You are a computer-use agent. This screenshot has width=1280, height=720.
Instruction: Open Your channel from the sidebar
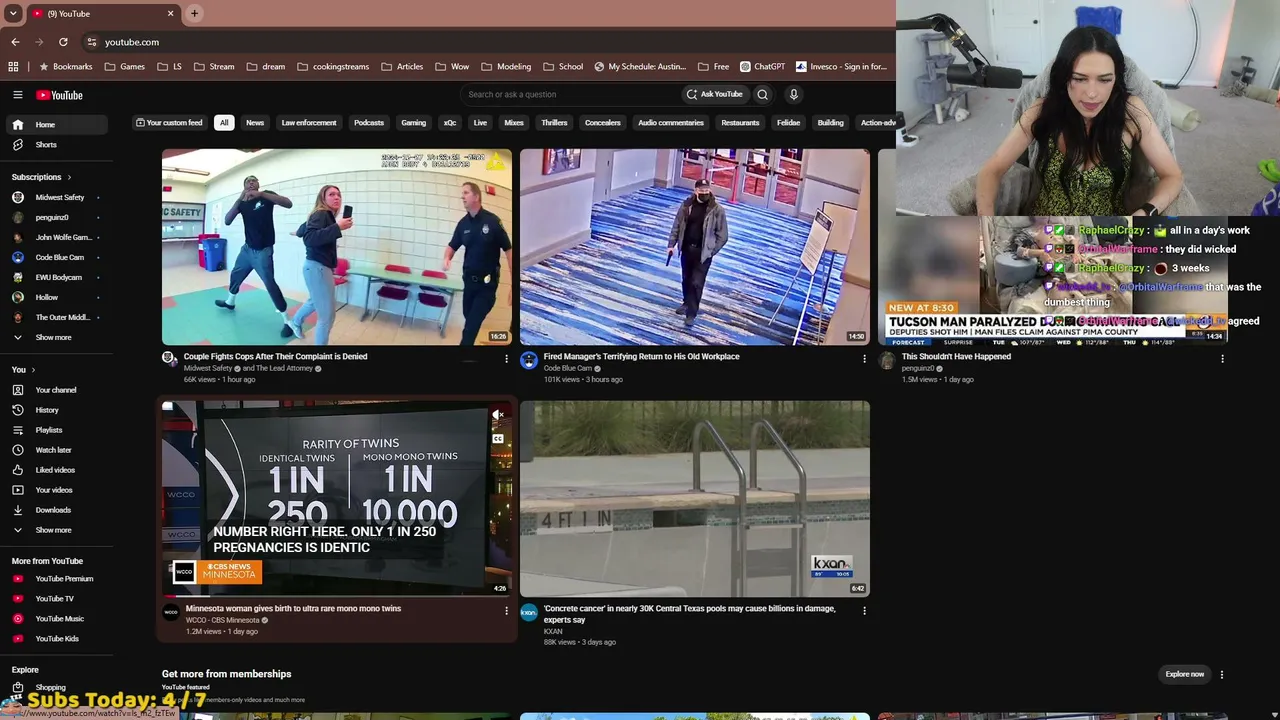[x=55, y=390]
